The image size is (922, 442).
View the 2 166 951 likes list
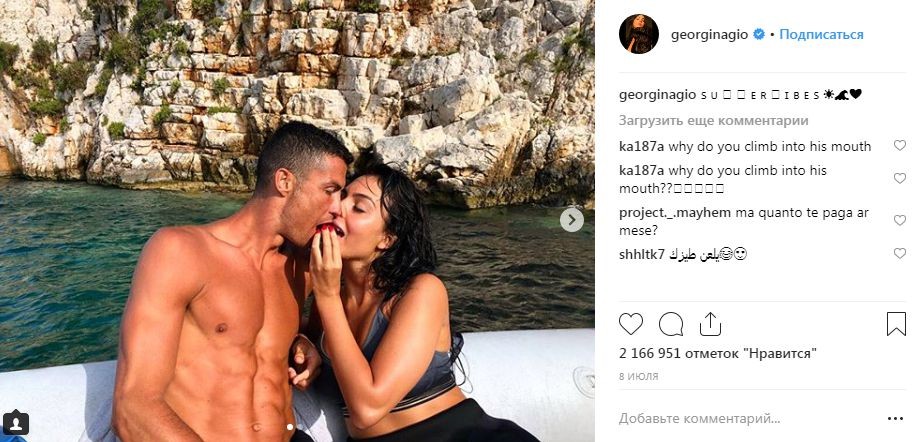coord(718,354)
